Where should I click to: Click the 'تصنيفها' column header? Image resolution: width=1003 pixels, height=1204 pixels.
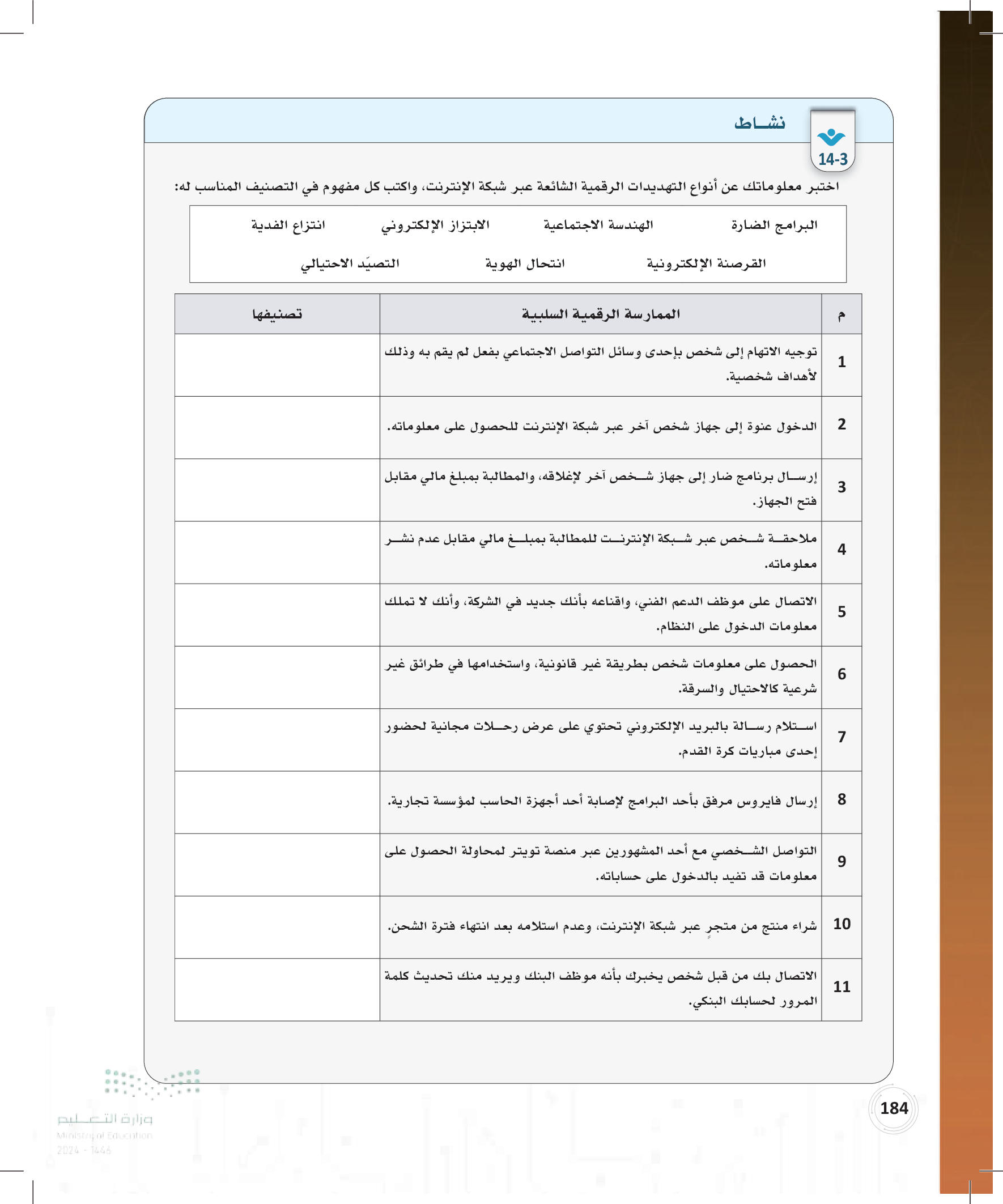[277, 314]
